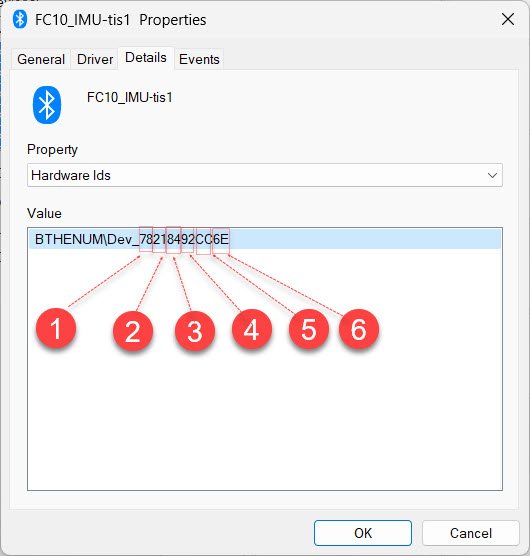Switch to the General tab
Screen dimensions: 530x556
point(41,59)
